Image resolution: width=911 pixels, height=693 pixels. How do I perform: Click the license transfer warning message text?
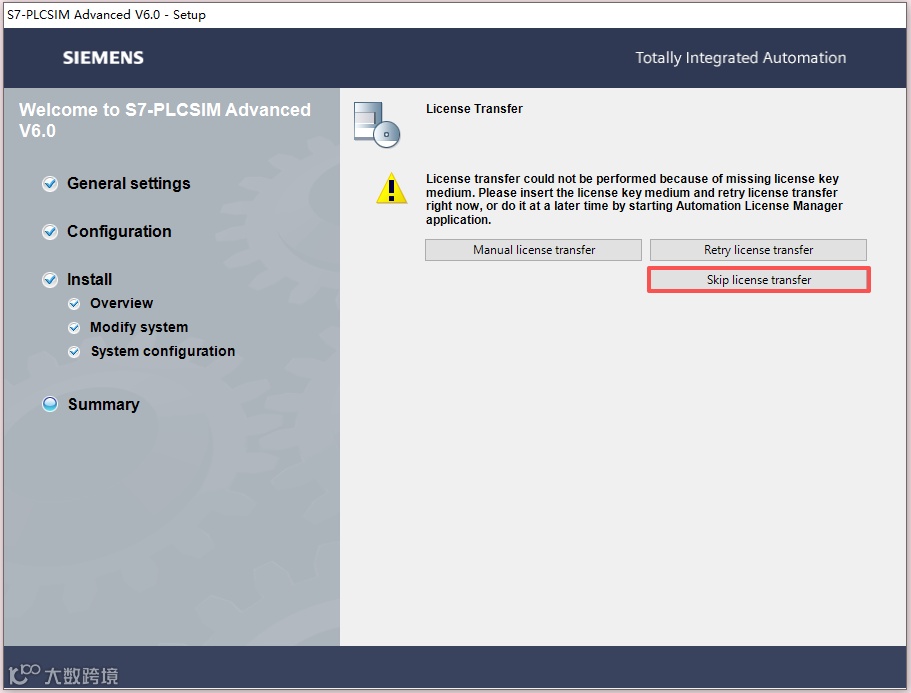(x=634, y=199)
